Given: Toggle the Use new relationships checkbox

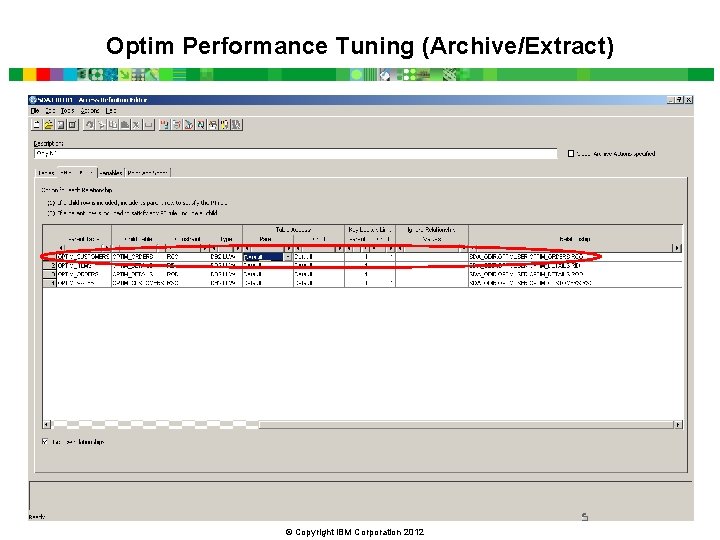Looking at the screenshot, I should pos(45,442).
